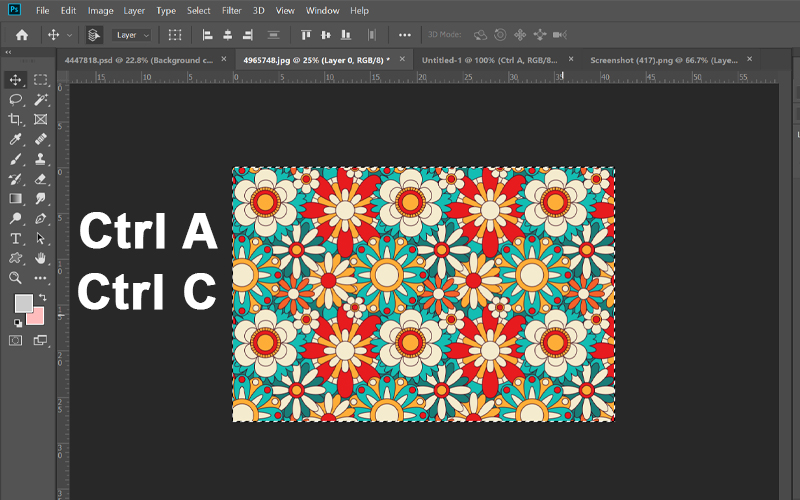Select the Move tool in toolbox
Viewport: 800px width, 500px height.
(15, 80)
